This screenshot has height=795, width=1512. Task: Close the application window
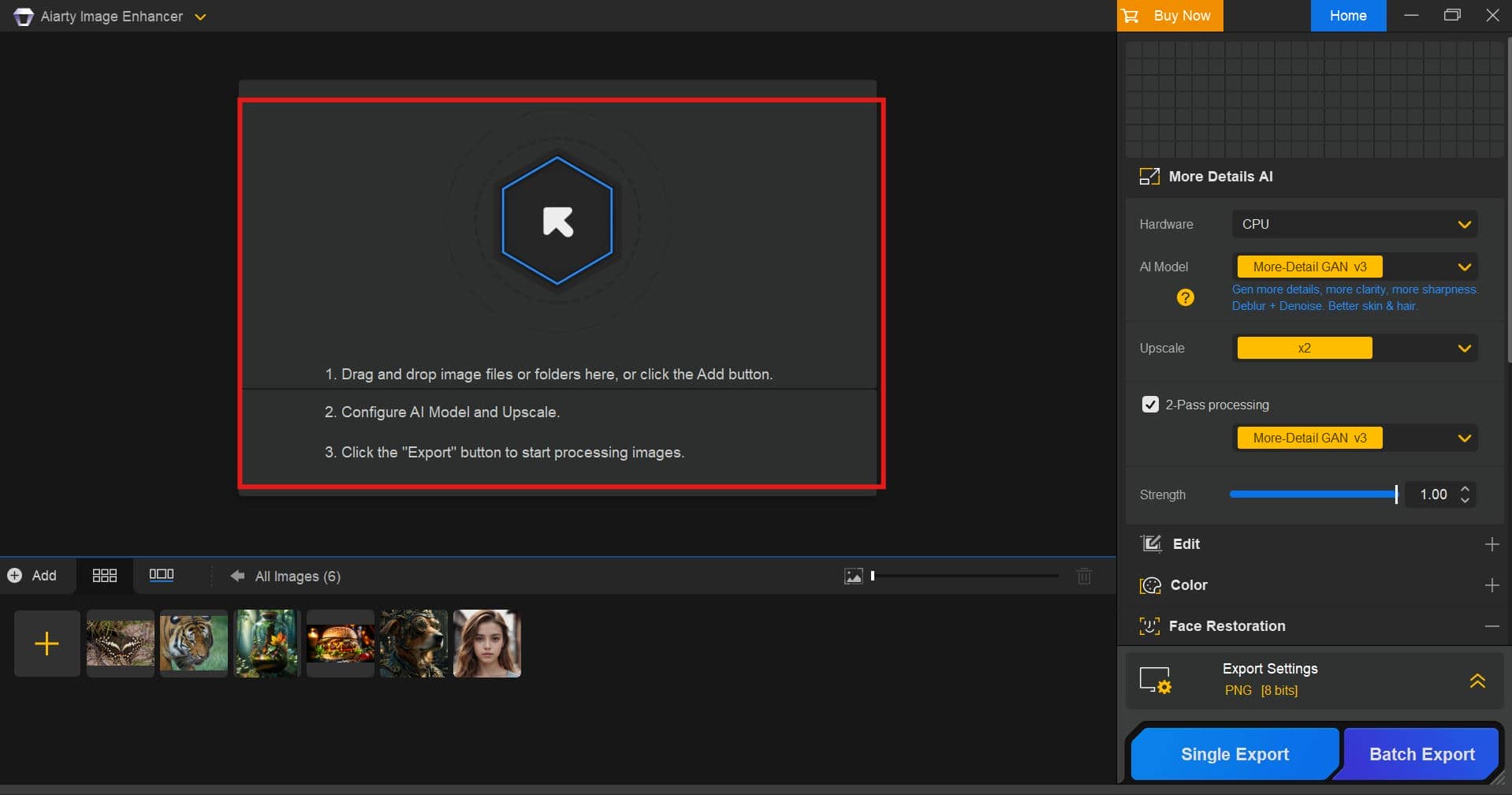(x=1492, y=16)
